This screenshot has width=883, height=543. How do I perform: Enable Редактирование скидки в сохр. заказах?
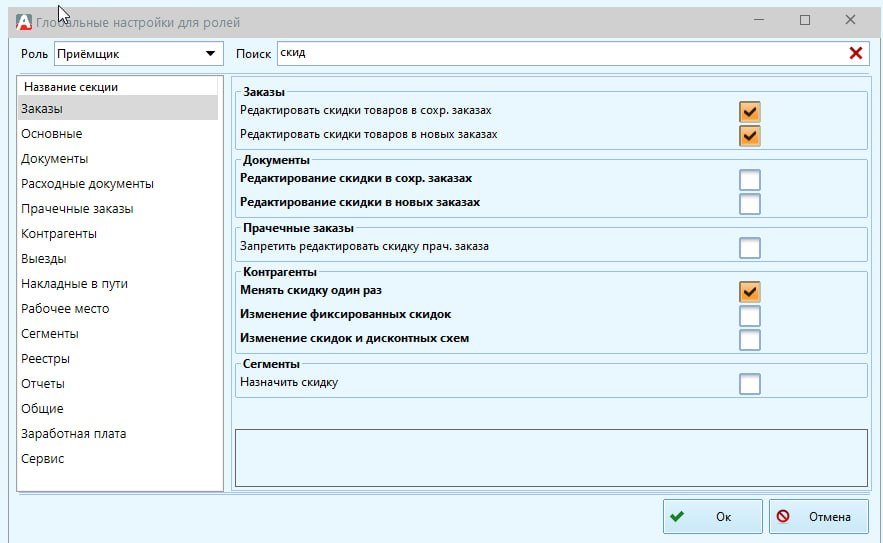point(750,180)
